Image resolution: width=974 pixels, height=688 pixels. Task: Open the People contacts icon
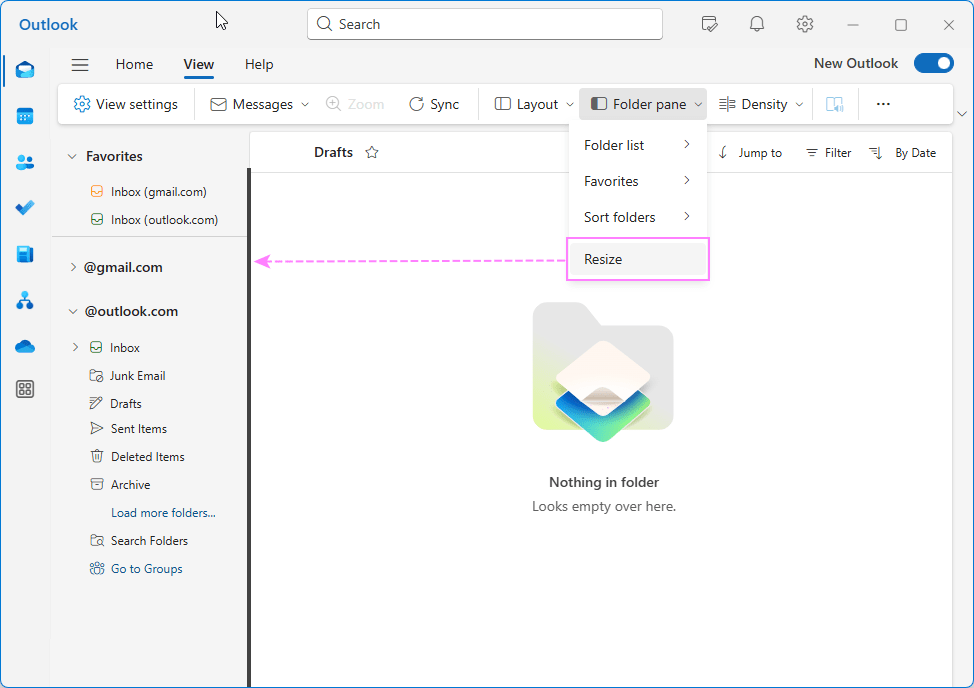[x=25, y=163]
